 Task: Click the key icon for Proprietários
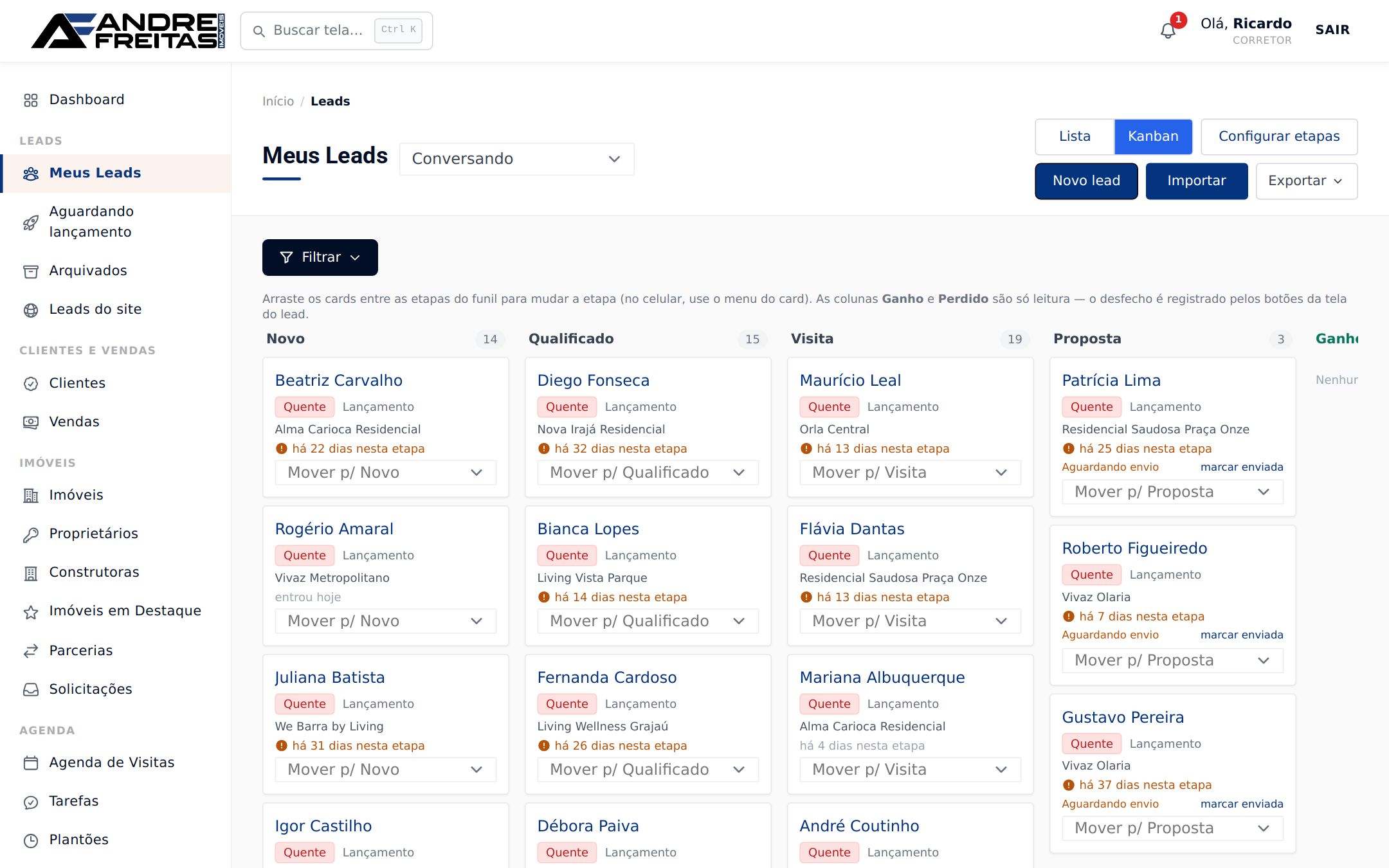click(31, 534)
